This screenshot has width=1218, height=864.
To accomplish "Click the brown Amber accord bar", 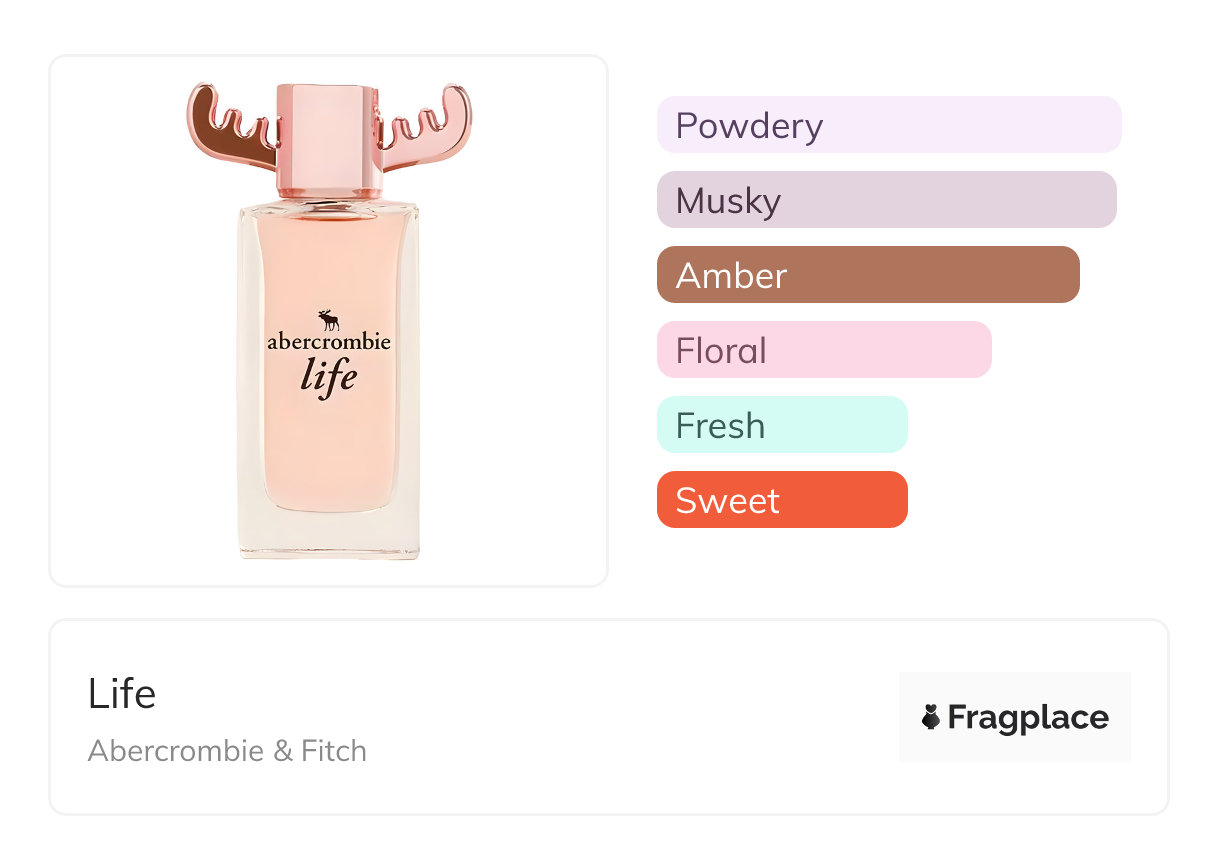I will click(868, 275).
